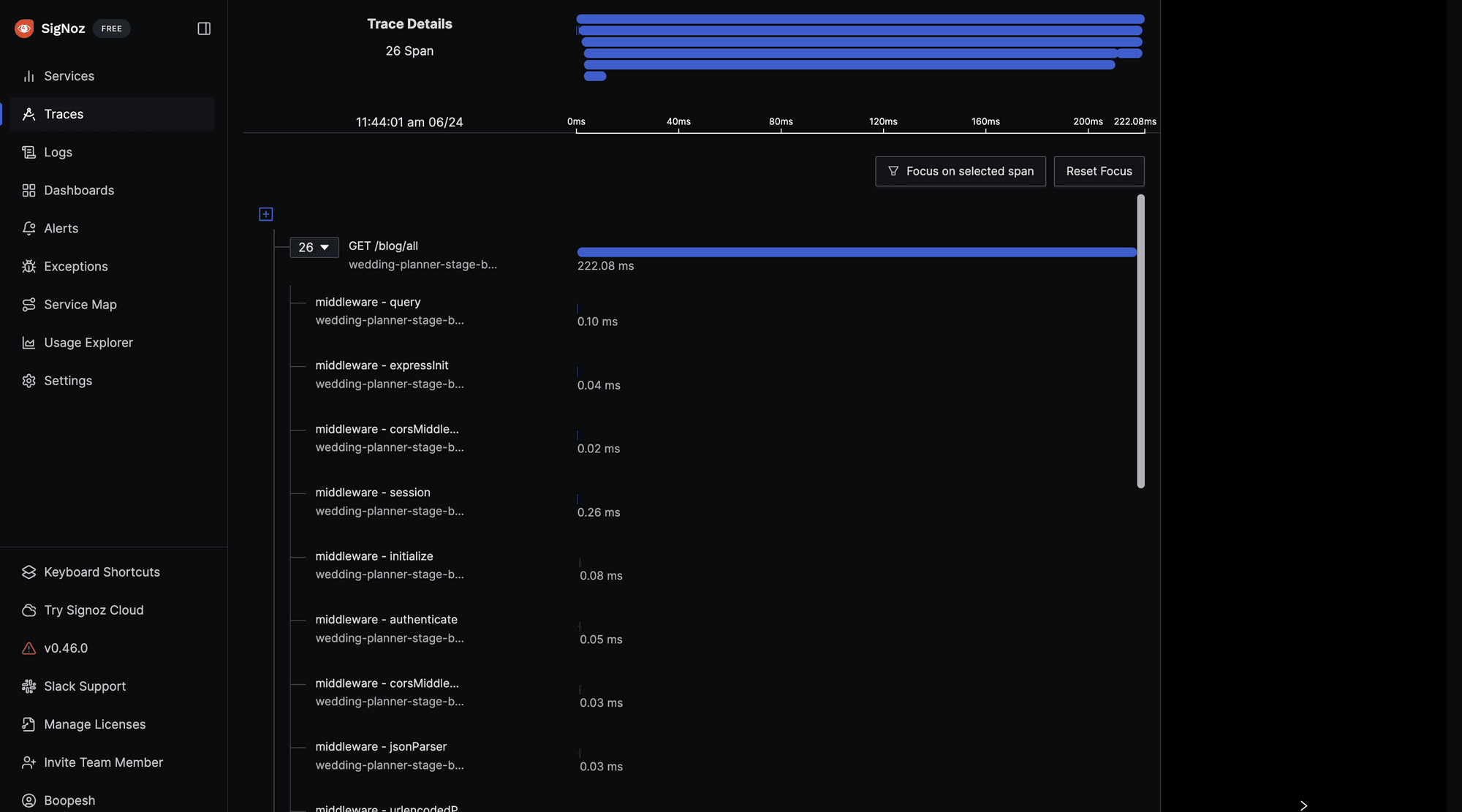Open the Exceptions page
Screen dimensions: 1462x812
click(x=113, y=266)
